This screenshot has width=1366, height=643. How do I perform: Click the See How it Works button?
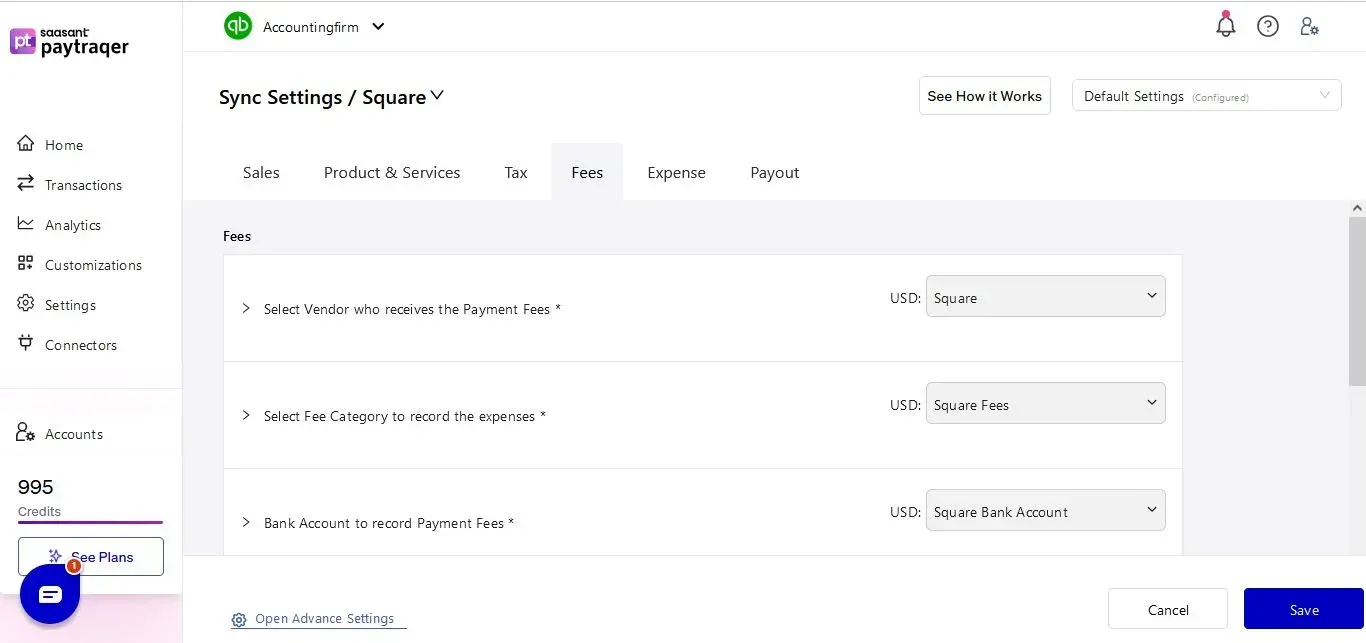tap(985, 96)
